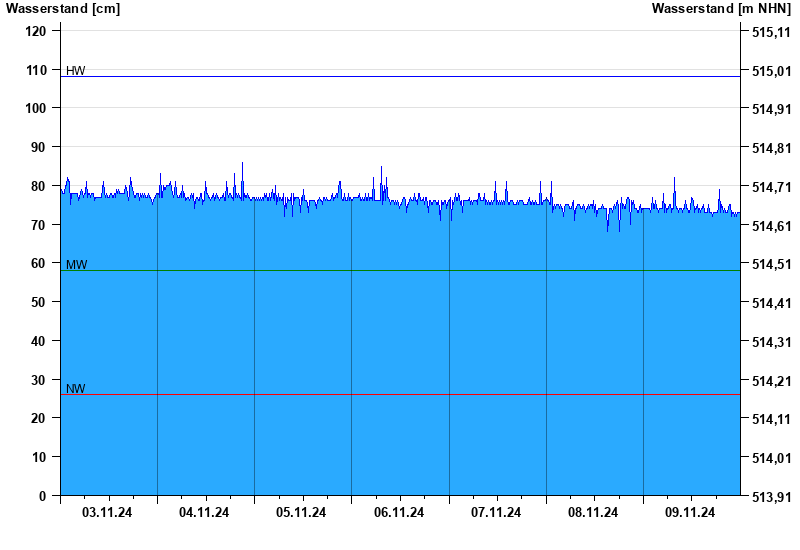This screenshot has height=550, width=800.
Task: Click the date label 09.11.24
Action: coord(690,512)
